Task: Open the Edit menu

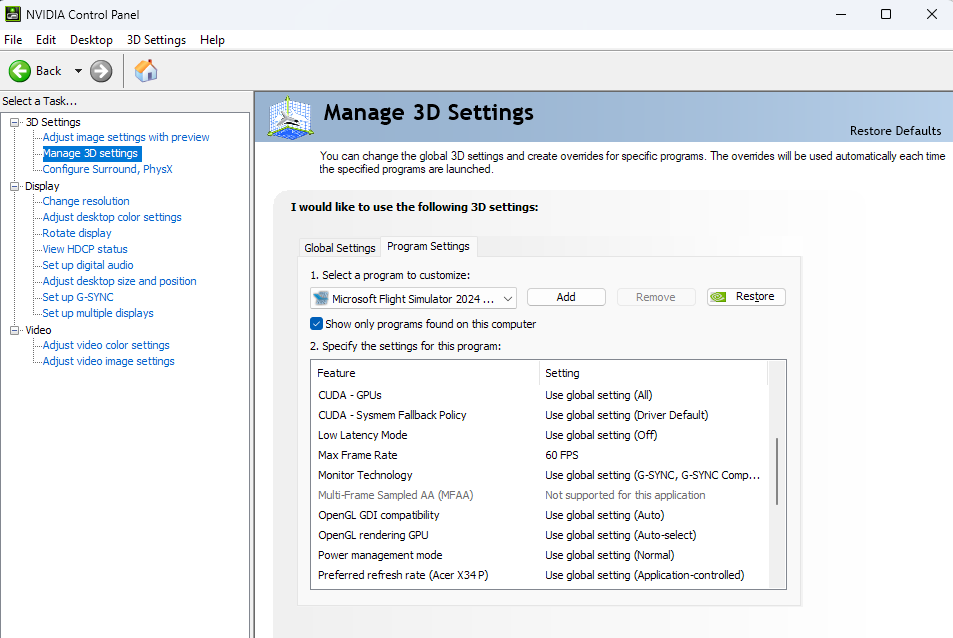Action: point(46,40)
